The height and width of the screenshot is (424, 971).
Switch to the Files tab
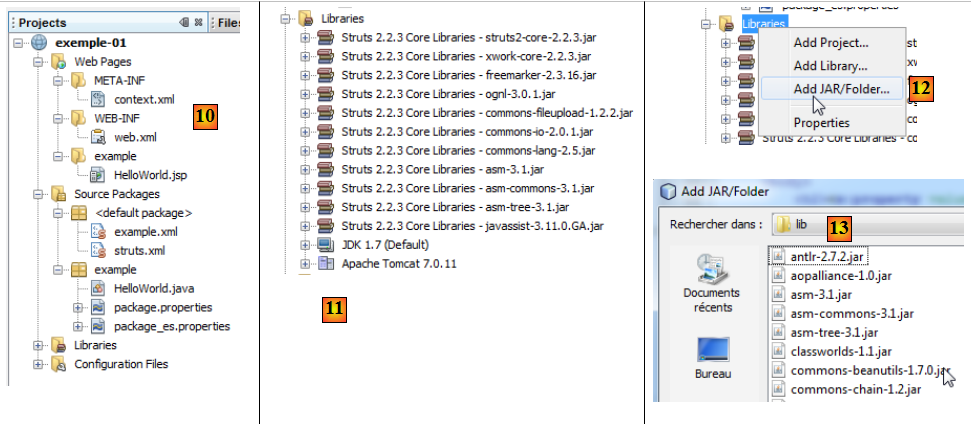[x=229, y=22]
